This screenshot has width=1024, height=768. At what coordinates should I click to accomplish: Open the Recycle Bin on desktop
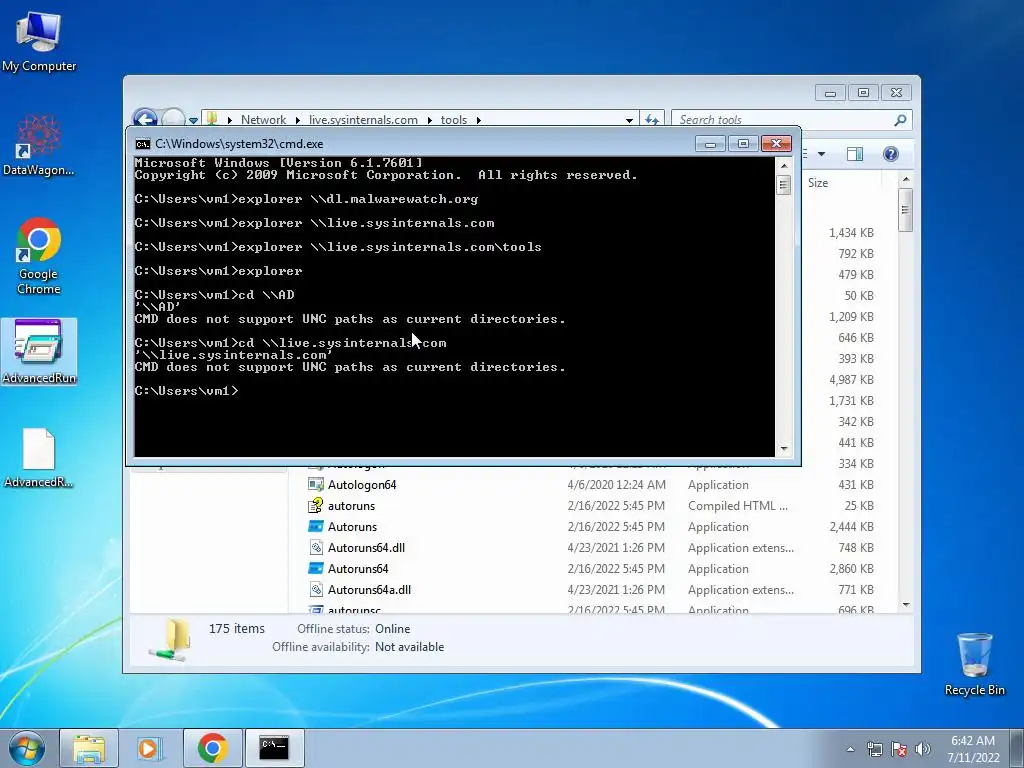974,664
